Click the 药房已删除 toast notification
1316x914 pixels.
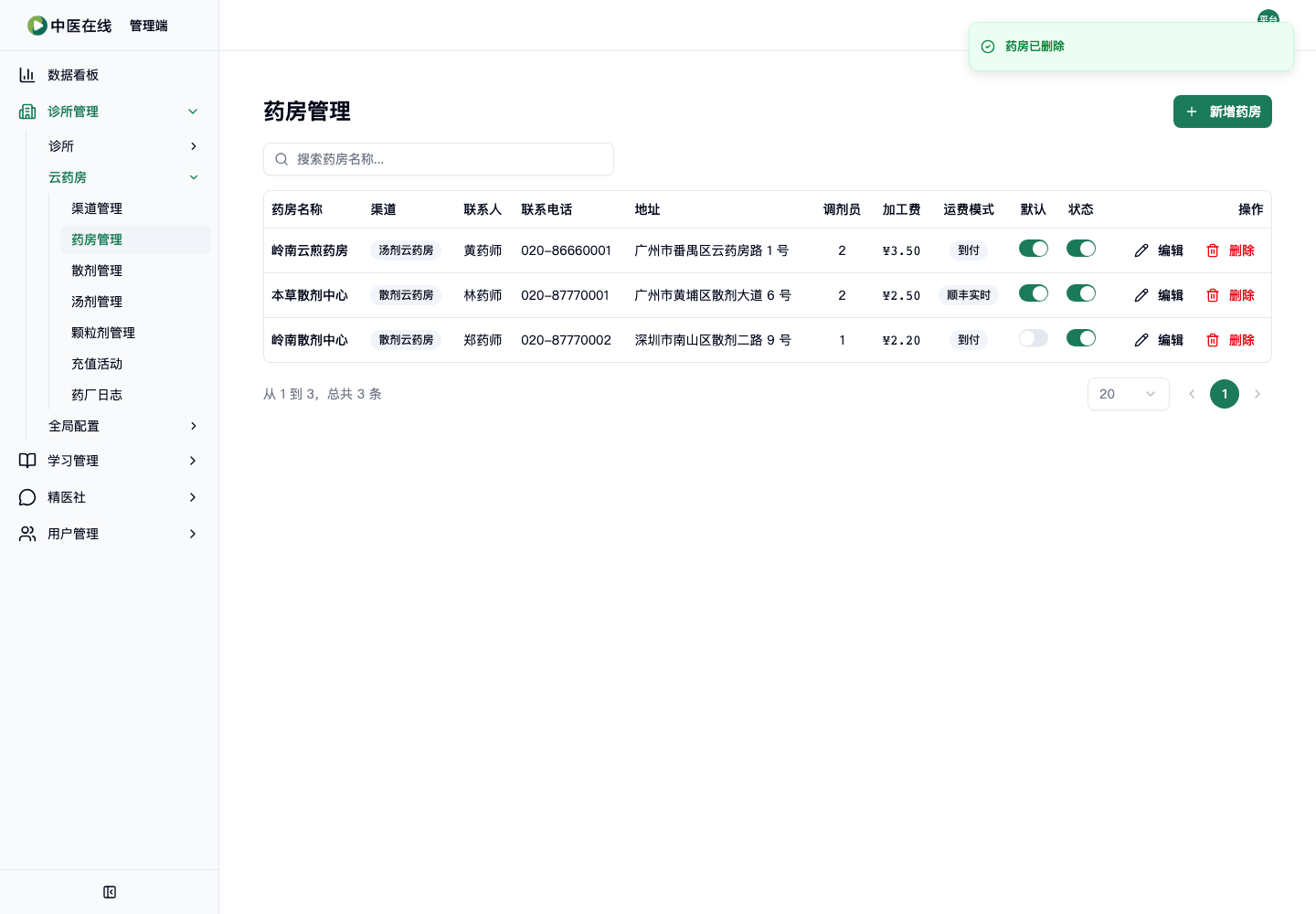pyautogui.click(x=1131, y=47)
